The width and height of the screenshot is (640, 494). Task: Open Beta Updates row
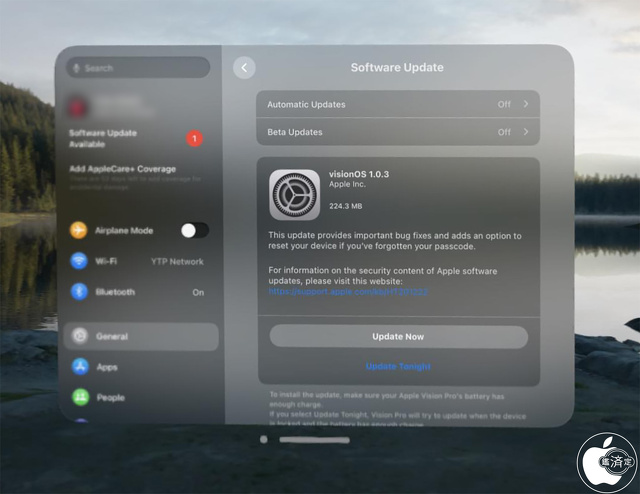398,132
